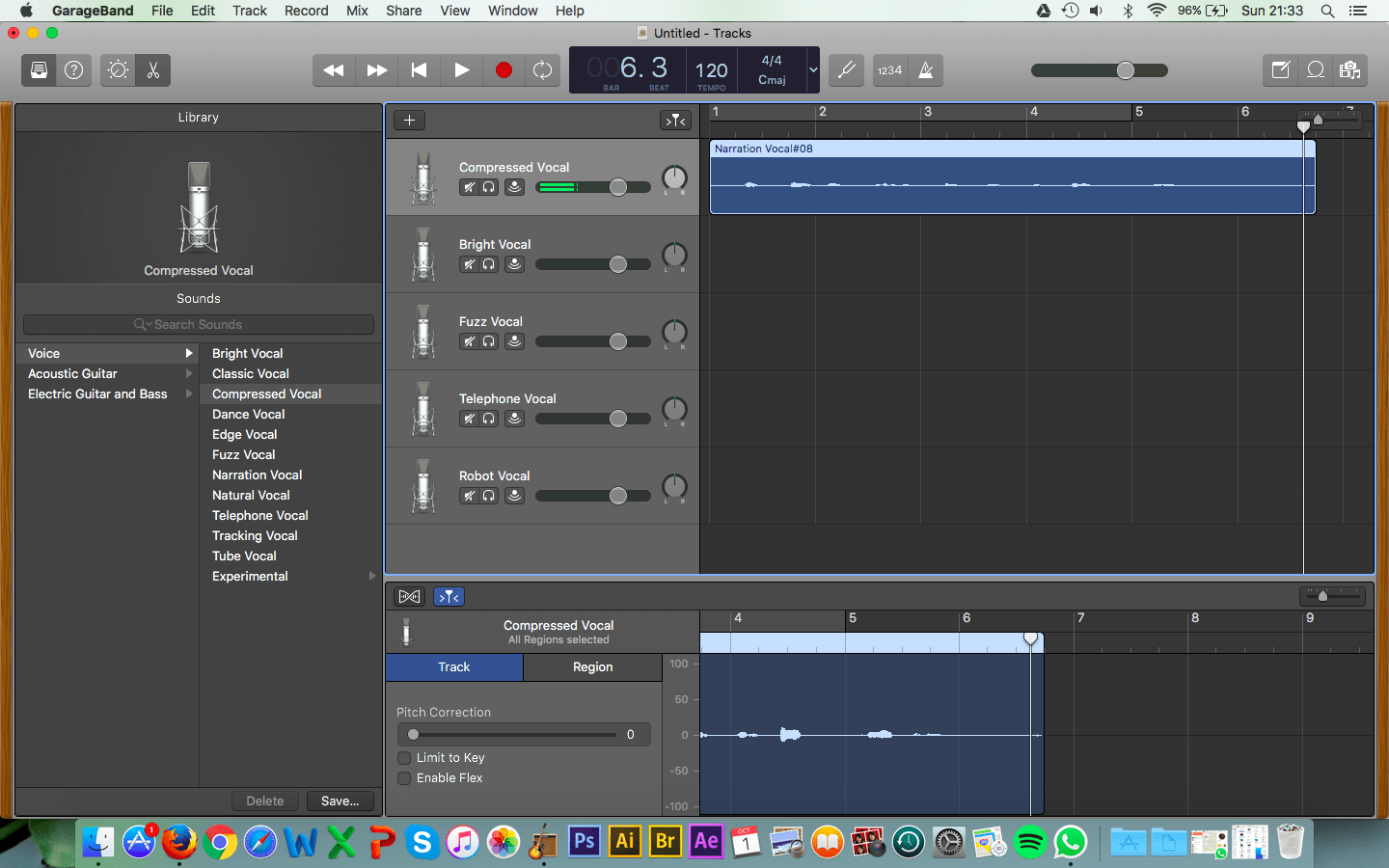This screenshot has height=868, width=1389.
Task: Open the Media Browser button
Action: [1350, 70]
